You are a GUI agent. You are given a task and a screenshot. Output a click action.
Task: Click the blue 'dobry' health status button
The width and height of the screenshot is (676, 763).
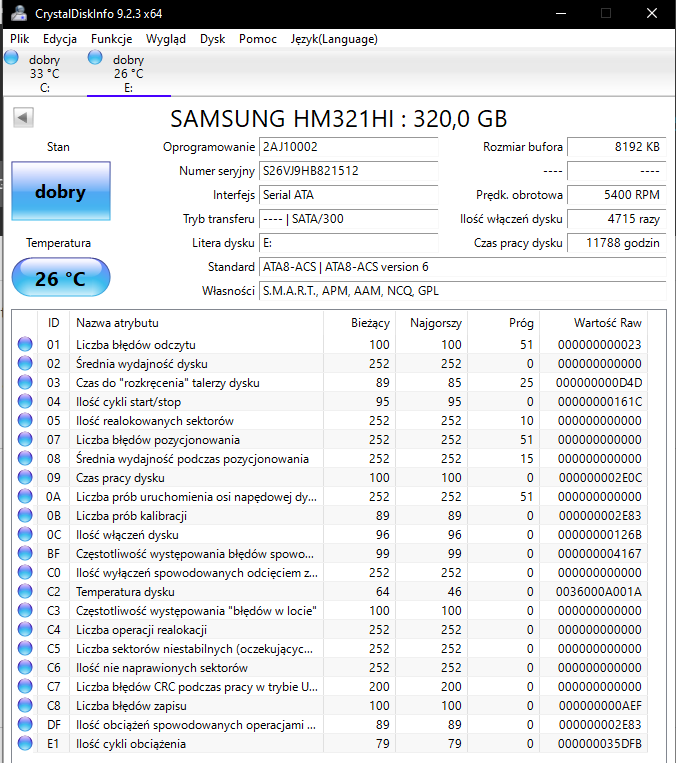[x=61, y=191]
